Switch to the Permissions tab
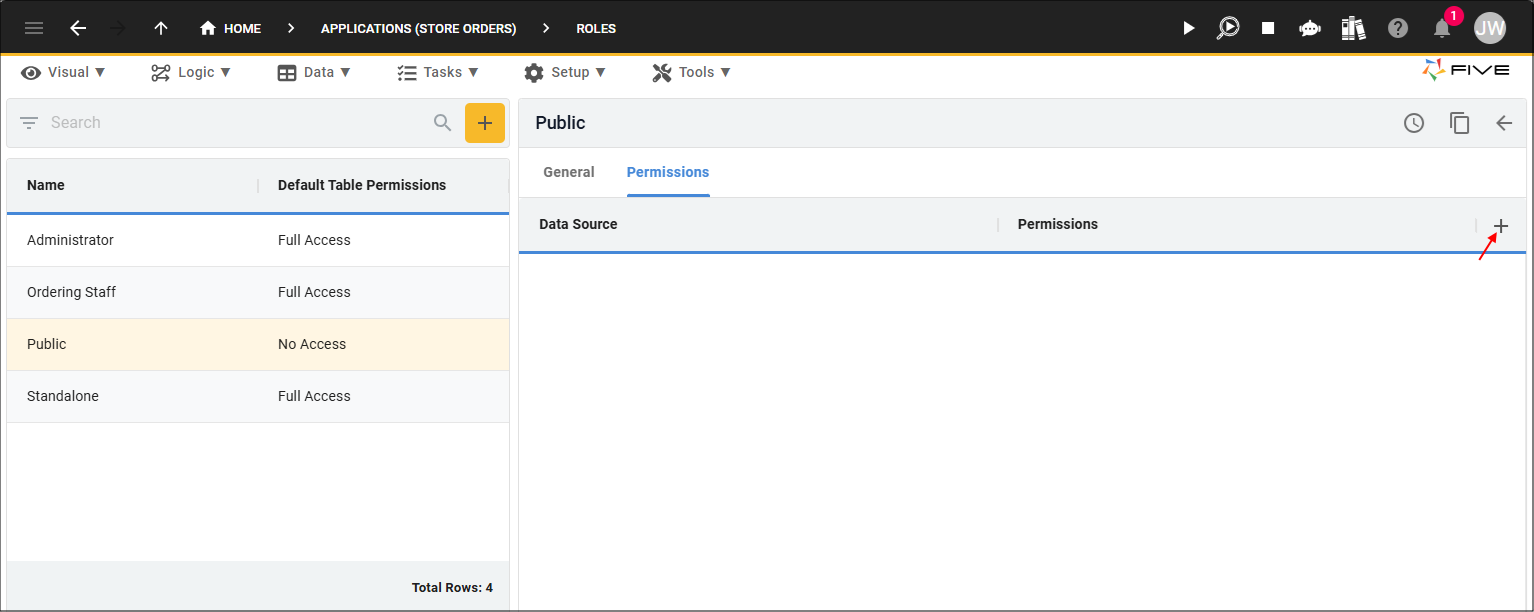 [x=668, y=172]
